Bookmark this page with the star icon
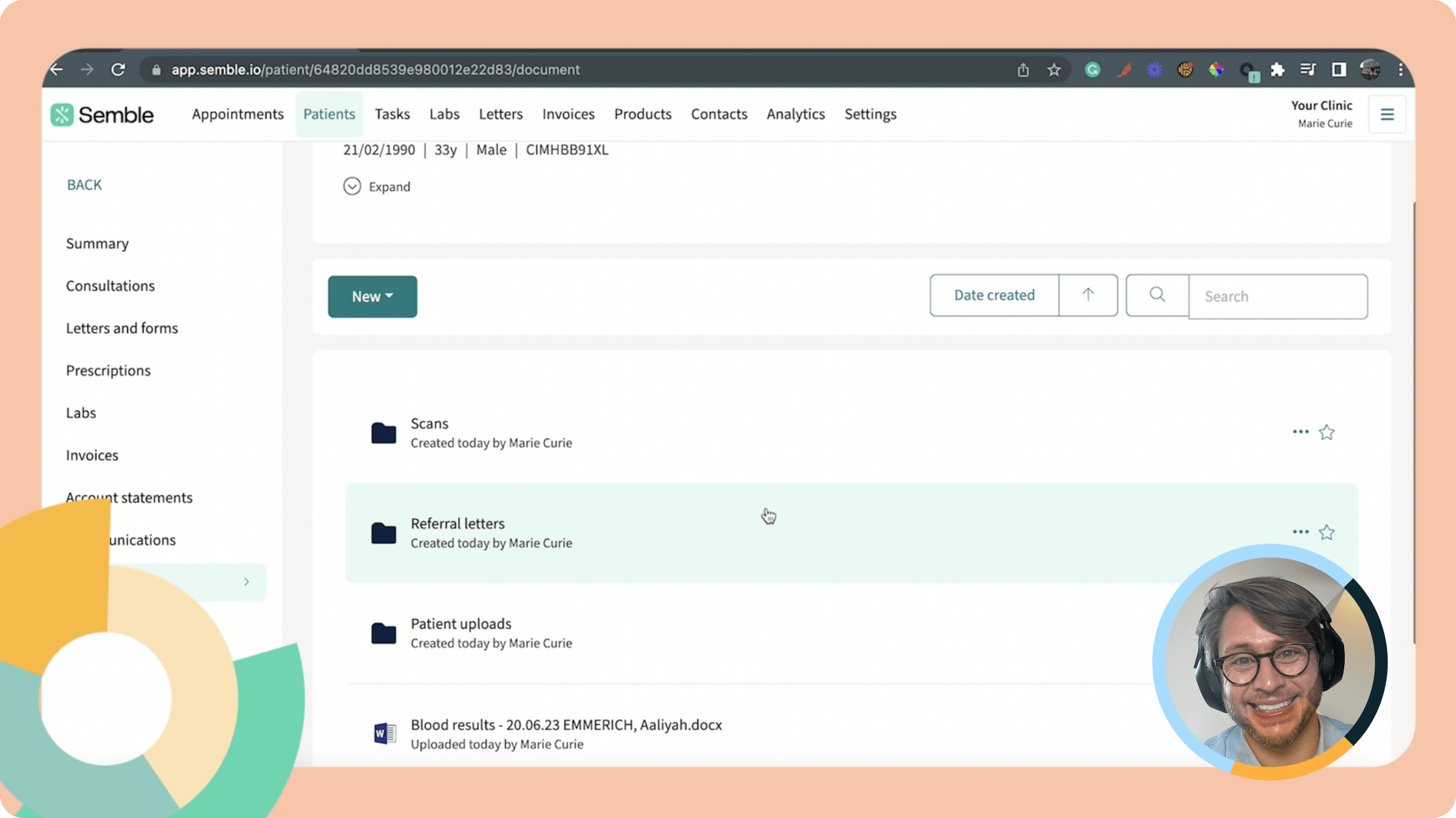The image size is (1456, 818). click(1053, 70)
